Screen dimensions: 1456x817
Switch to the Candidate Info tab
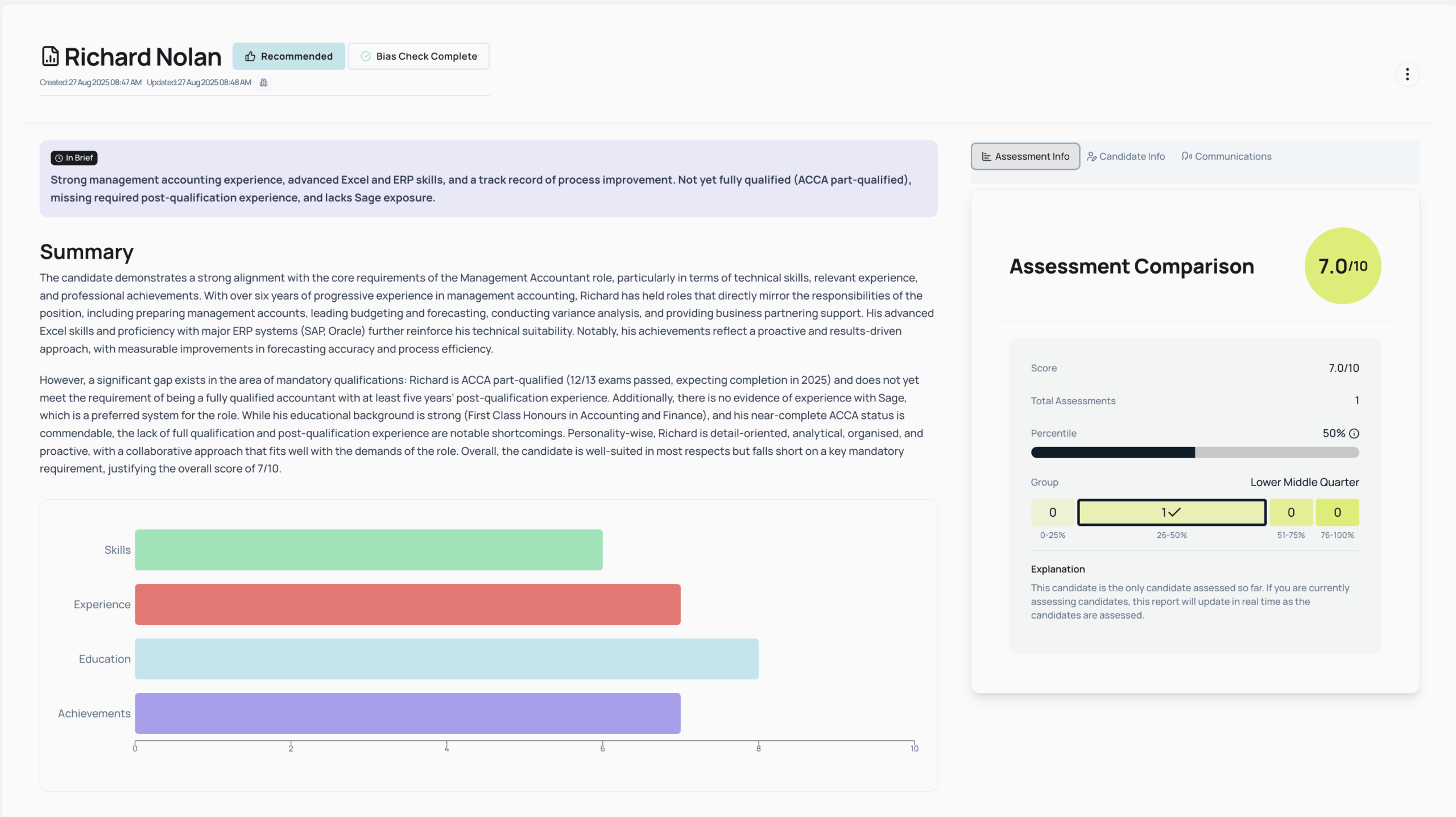pos(1126,156)
